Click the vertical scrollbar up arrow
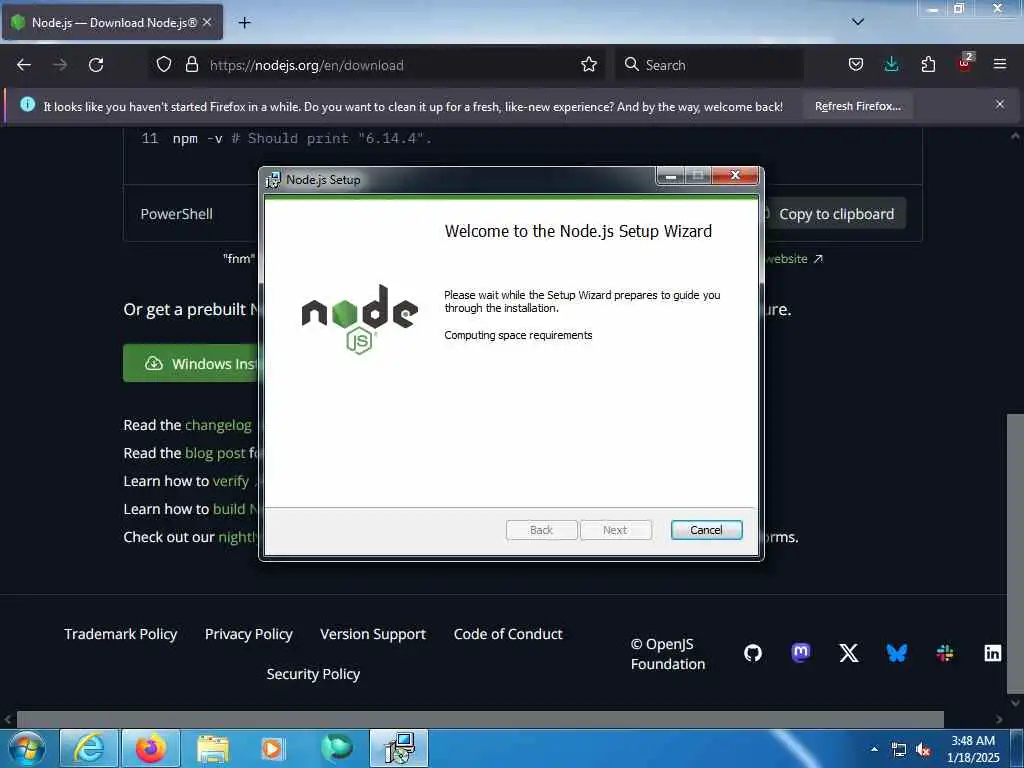 click(1015, 136)
